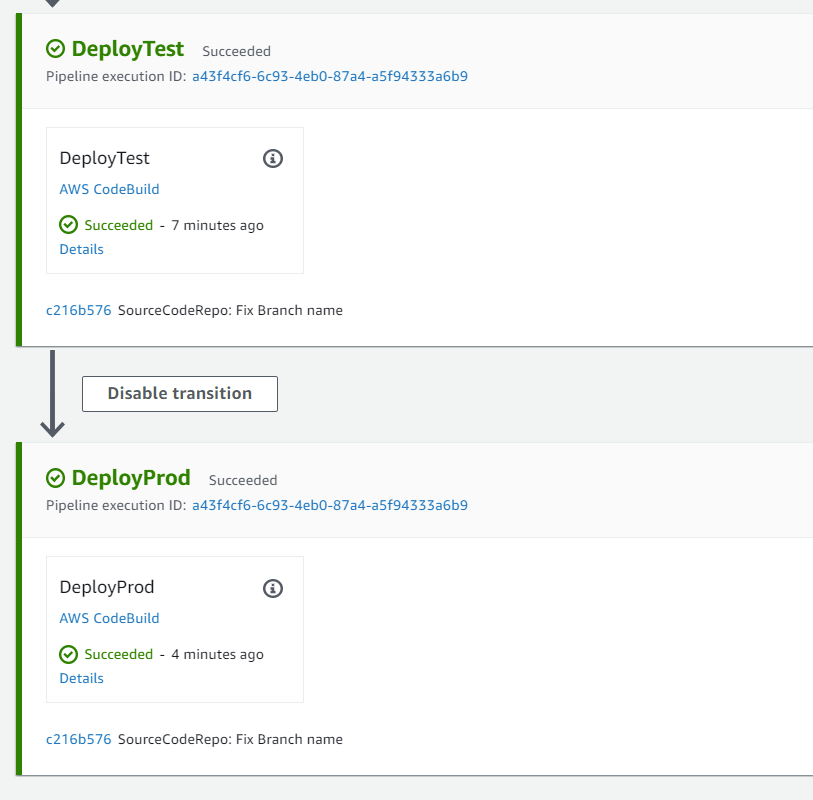
Task: Open pipeline execution ID link under DeployProd
Action: tap(329, 505)
